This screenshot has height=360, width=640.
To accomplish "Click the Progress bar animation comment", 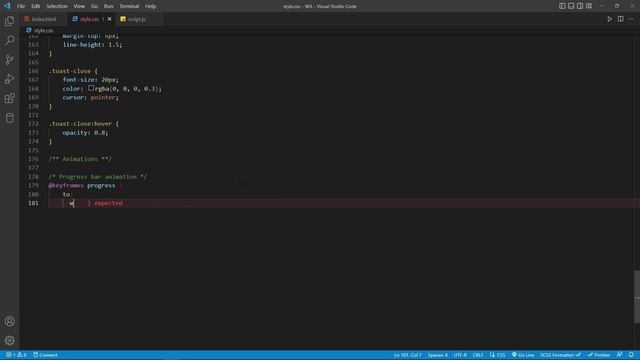I will click(x=98, y=177).
